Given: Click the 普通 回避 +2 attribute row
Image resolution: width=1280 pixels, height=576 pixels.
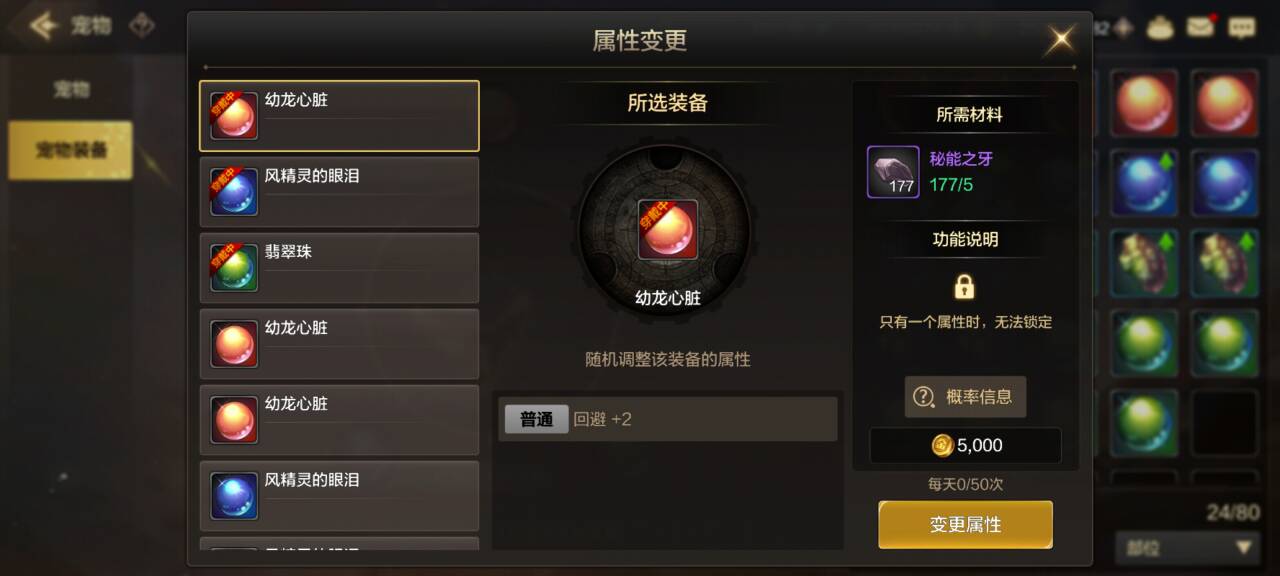Looking at the screenshot, I should [x=668, y=419].
